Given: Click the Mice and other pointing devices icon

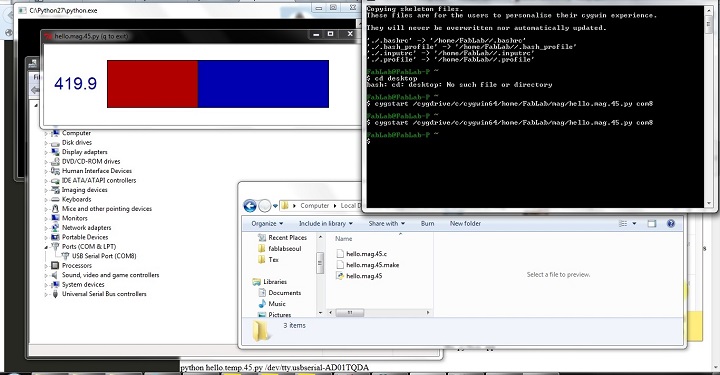Looking at the screenshot, I should click(56, 209).
